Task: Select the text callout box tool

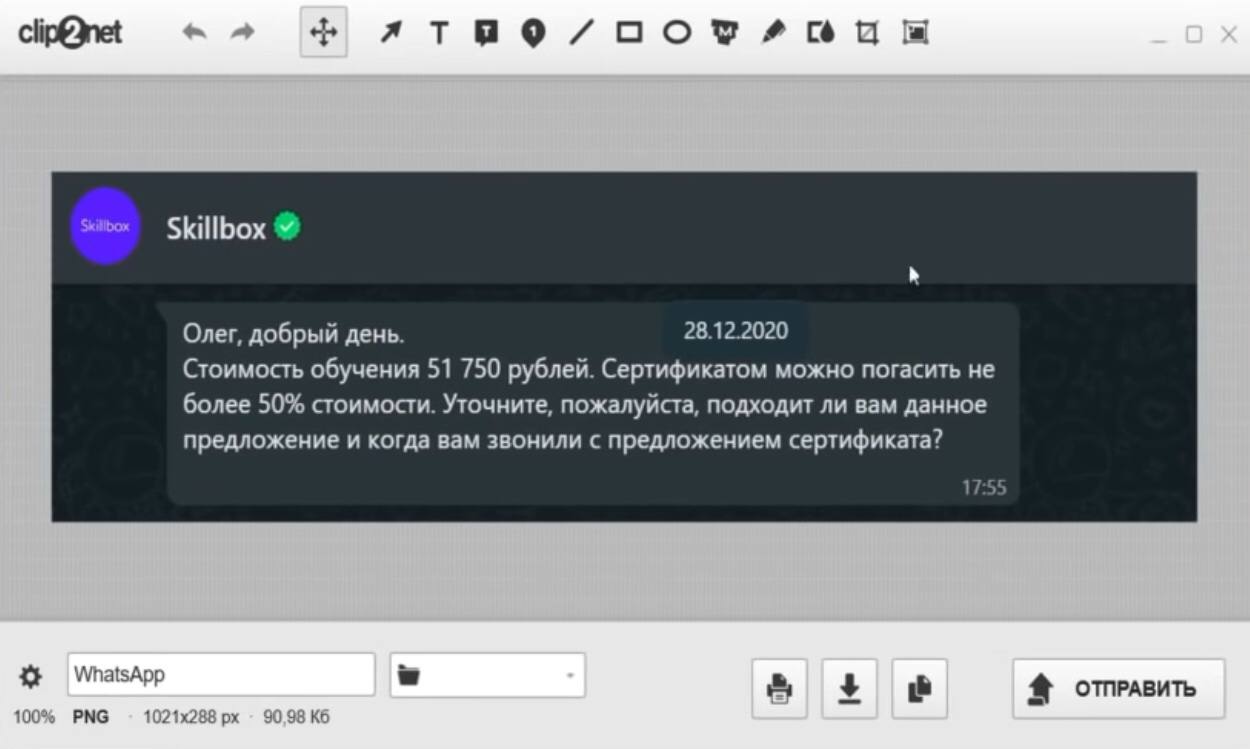Action: [486, 33]
